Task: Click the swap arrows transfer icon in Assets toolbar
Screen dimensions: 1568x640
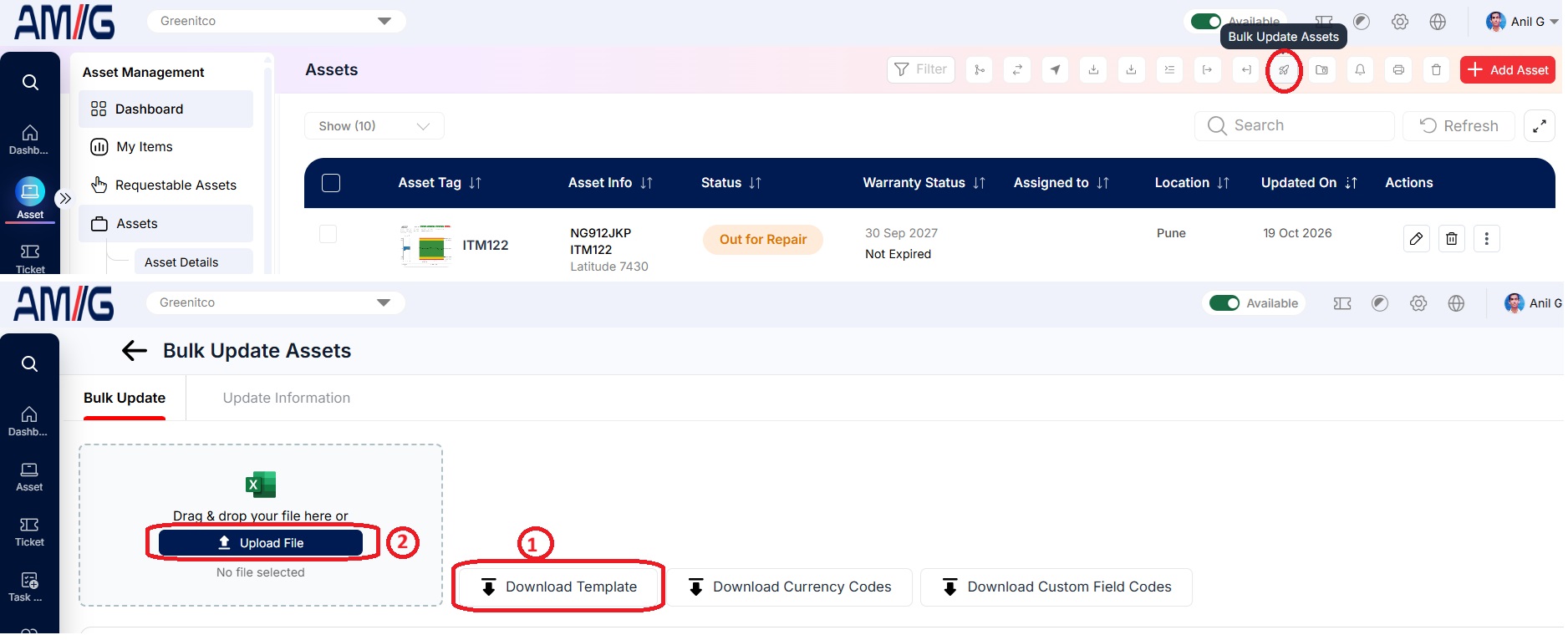Action: [1017, 70]
